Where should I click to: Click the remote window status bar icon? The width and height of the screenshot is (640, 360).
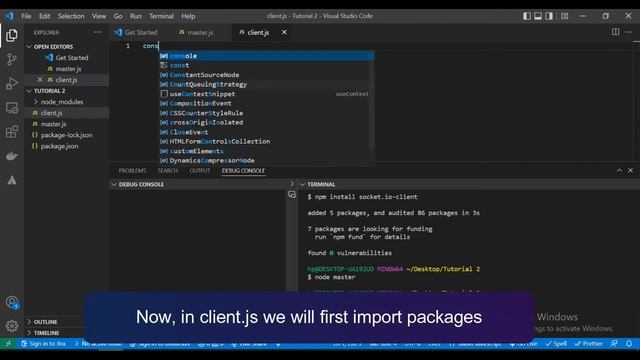pyautogui.click(x=8, y=344)
